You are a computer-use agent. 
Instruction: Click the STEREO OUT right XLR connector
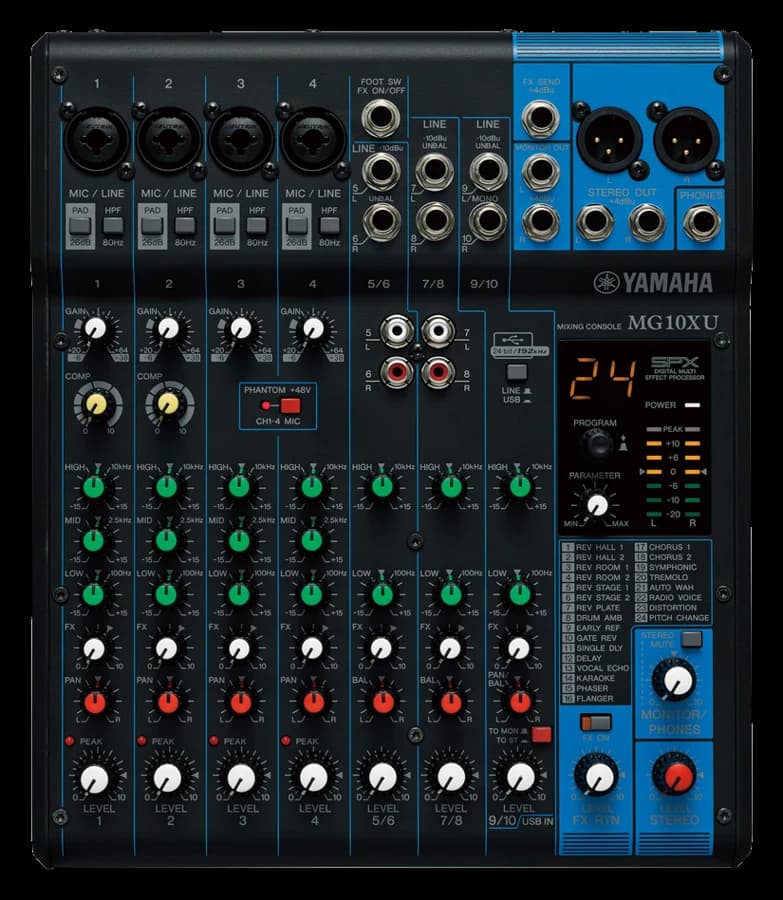tap(687, 139)
